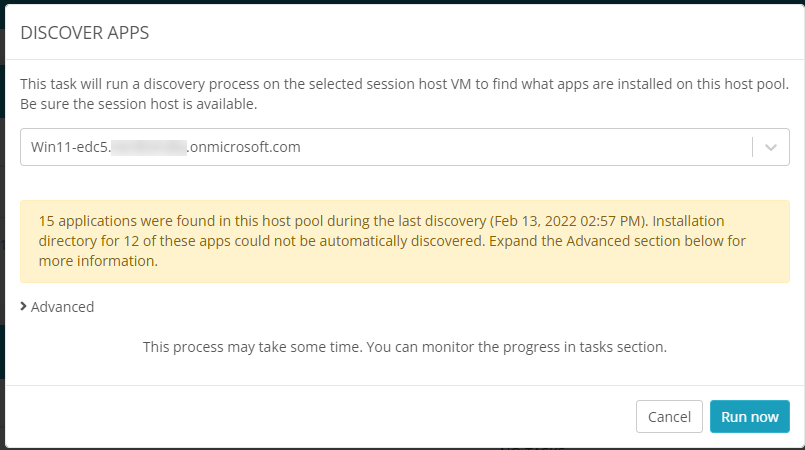The image size is (805, 450).
Task: Expand the Advanced section label
Action: point(62,307)
